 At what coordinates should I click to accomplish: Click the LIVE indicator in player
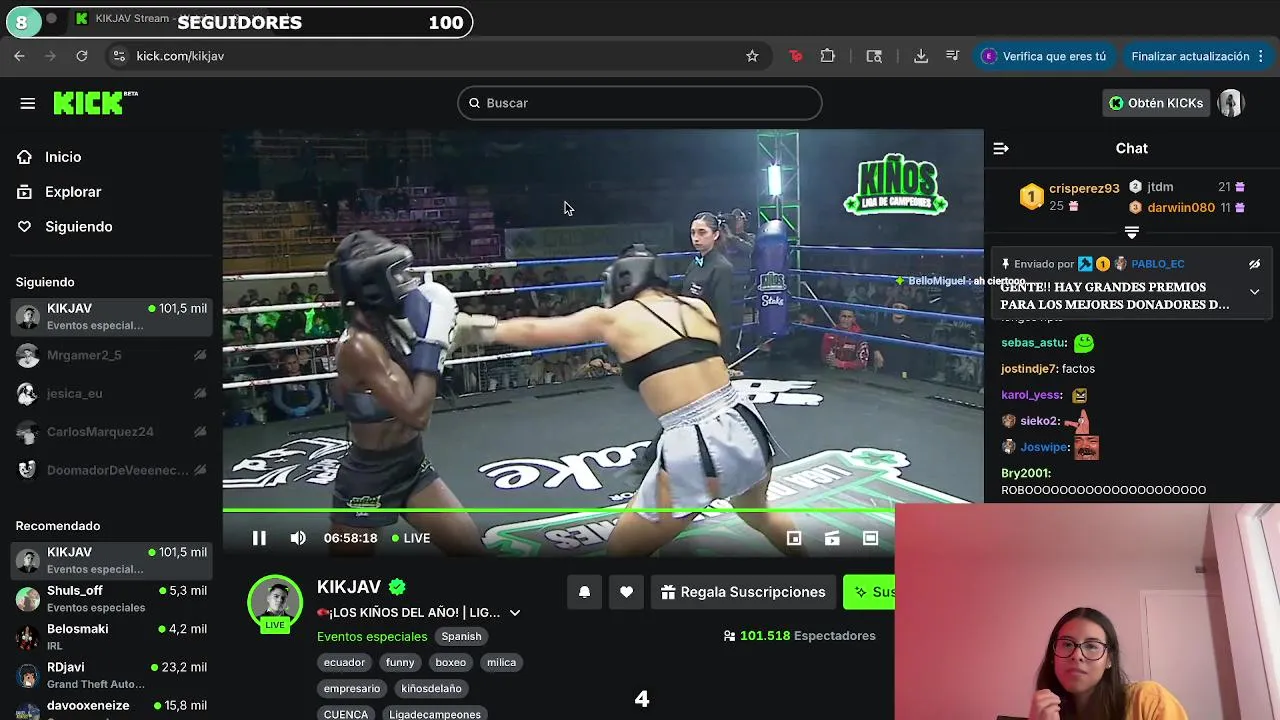(x=411, y=538)
